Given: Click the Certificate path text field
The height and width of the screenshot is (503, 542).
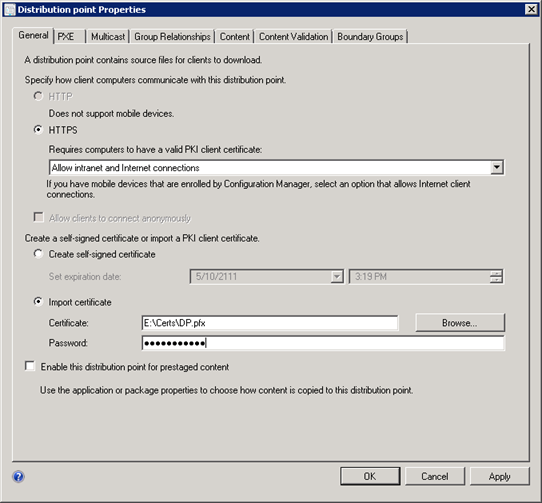Looking at the screenshot, I should click(x=270, y=323).
